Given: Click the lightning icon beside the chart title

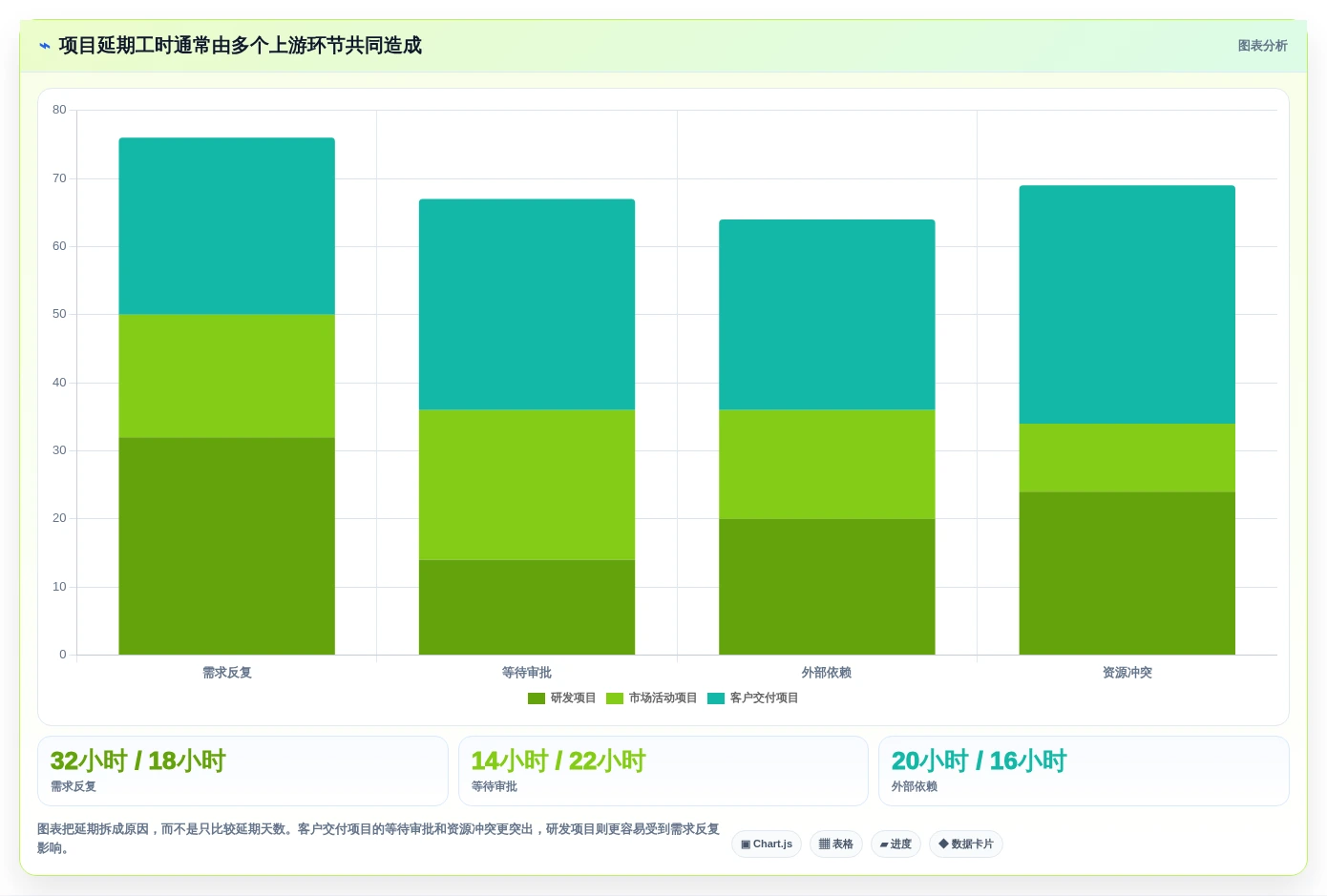Looking at the screenshot, I should pos(45,46).
